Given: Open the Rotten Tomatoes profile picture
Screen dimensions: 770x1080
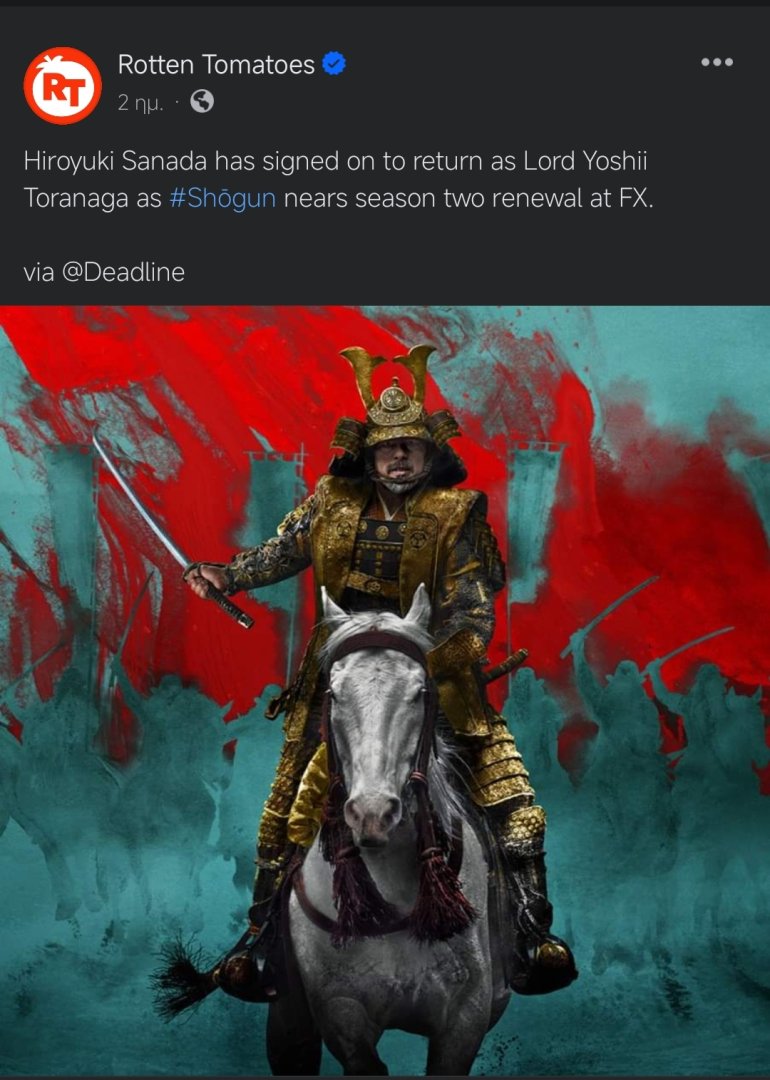Looking at the screenshot, I should 62,85.
